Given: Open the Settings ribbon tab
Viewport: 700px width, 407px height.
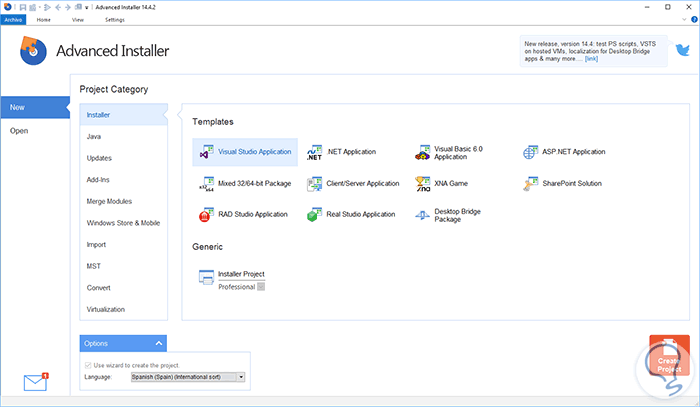Looking at the screenshot, I should pyautogui.click(x=115, y=20).
